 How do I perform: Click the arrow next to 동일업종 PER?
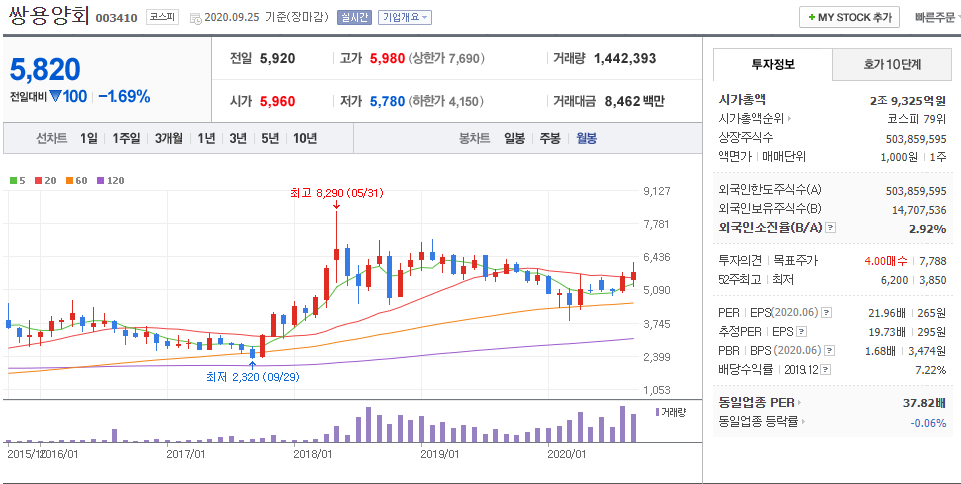pyautogui.click(x=799, y=403)
